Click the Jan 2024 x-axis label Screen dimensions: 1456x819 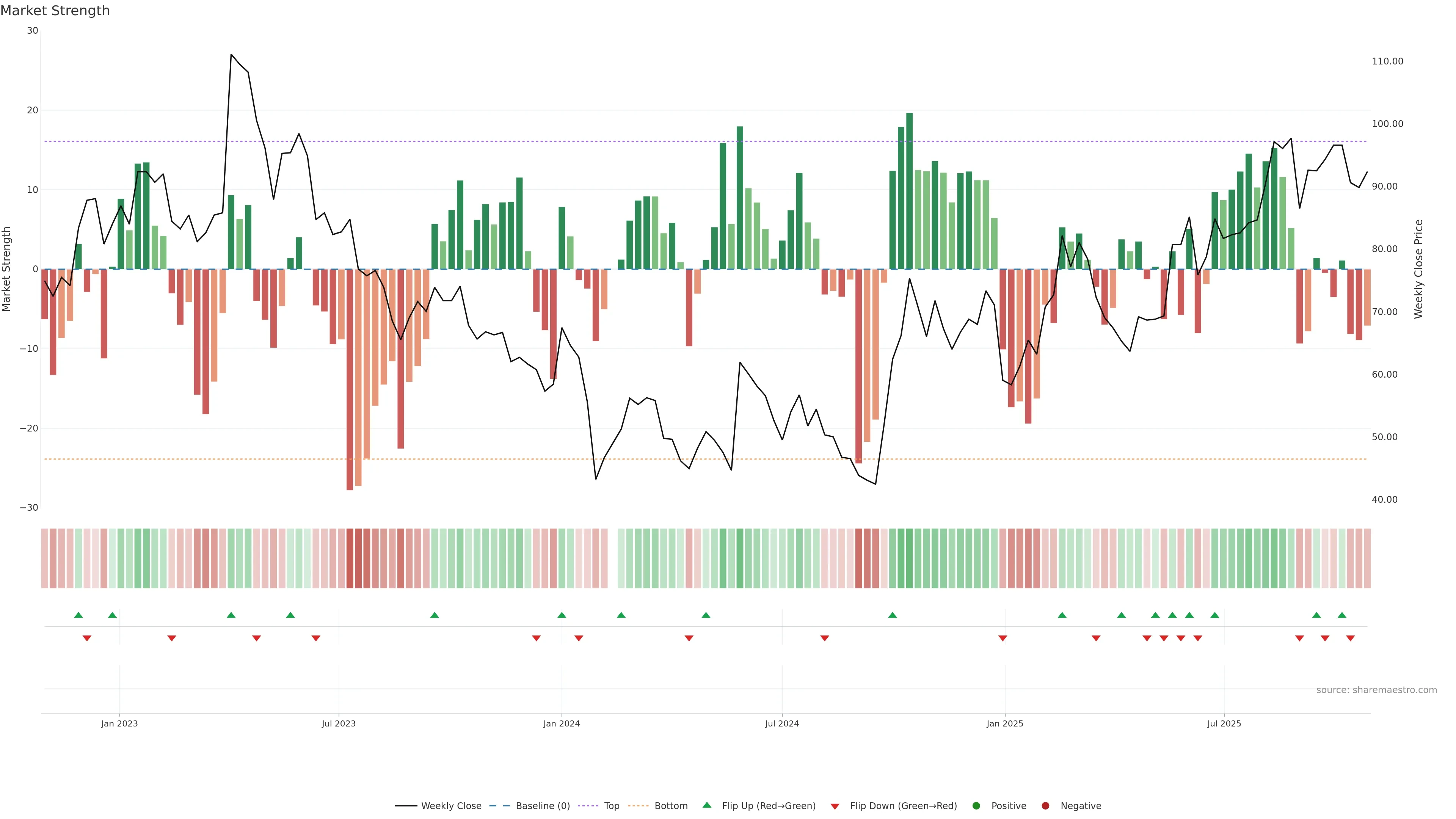click(x=561, y=723)
